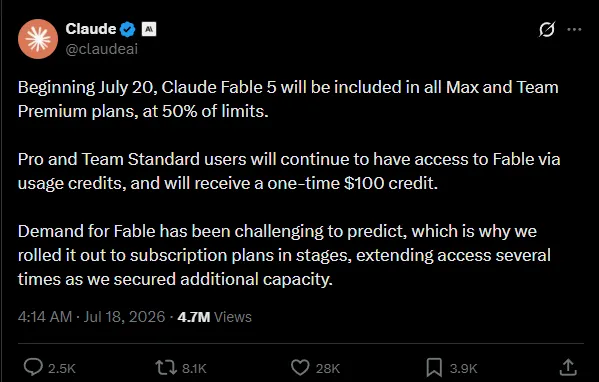Image resolution: width=599 pixels, height=382 pixels.
Task: Open Claude's profile avatar picture
Action: pos(38,39)
